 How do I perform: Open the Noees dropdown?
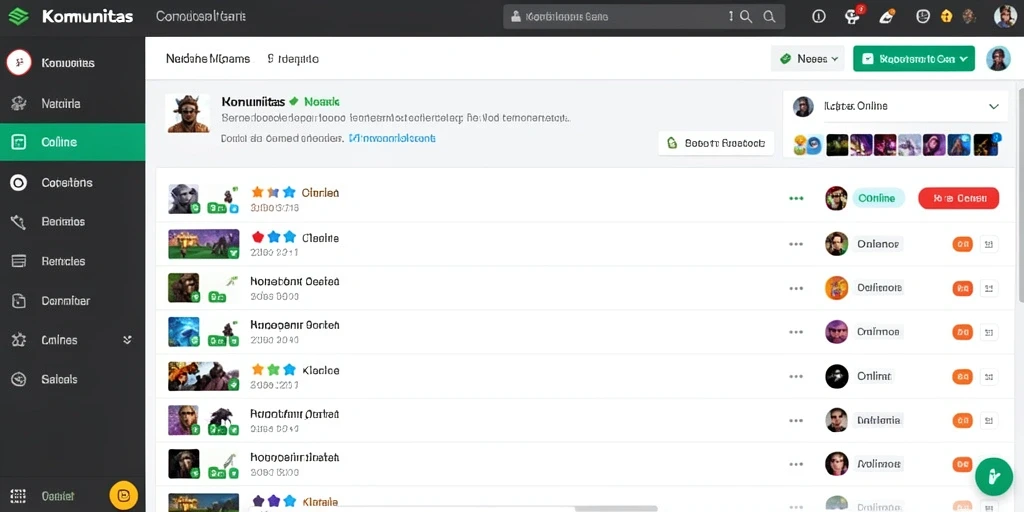808,59
